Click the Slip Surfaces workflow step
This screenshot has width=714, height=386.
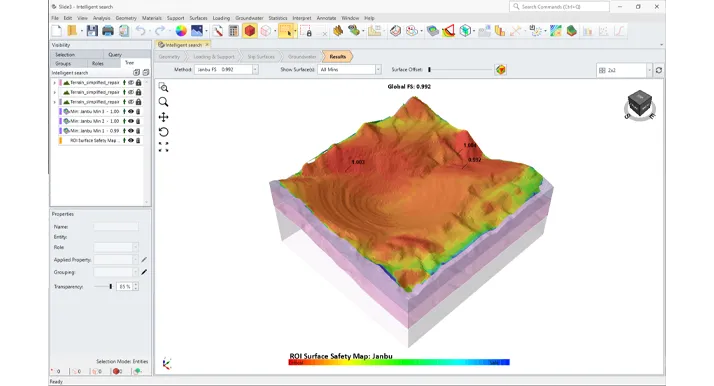[261, 57]
